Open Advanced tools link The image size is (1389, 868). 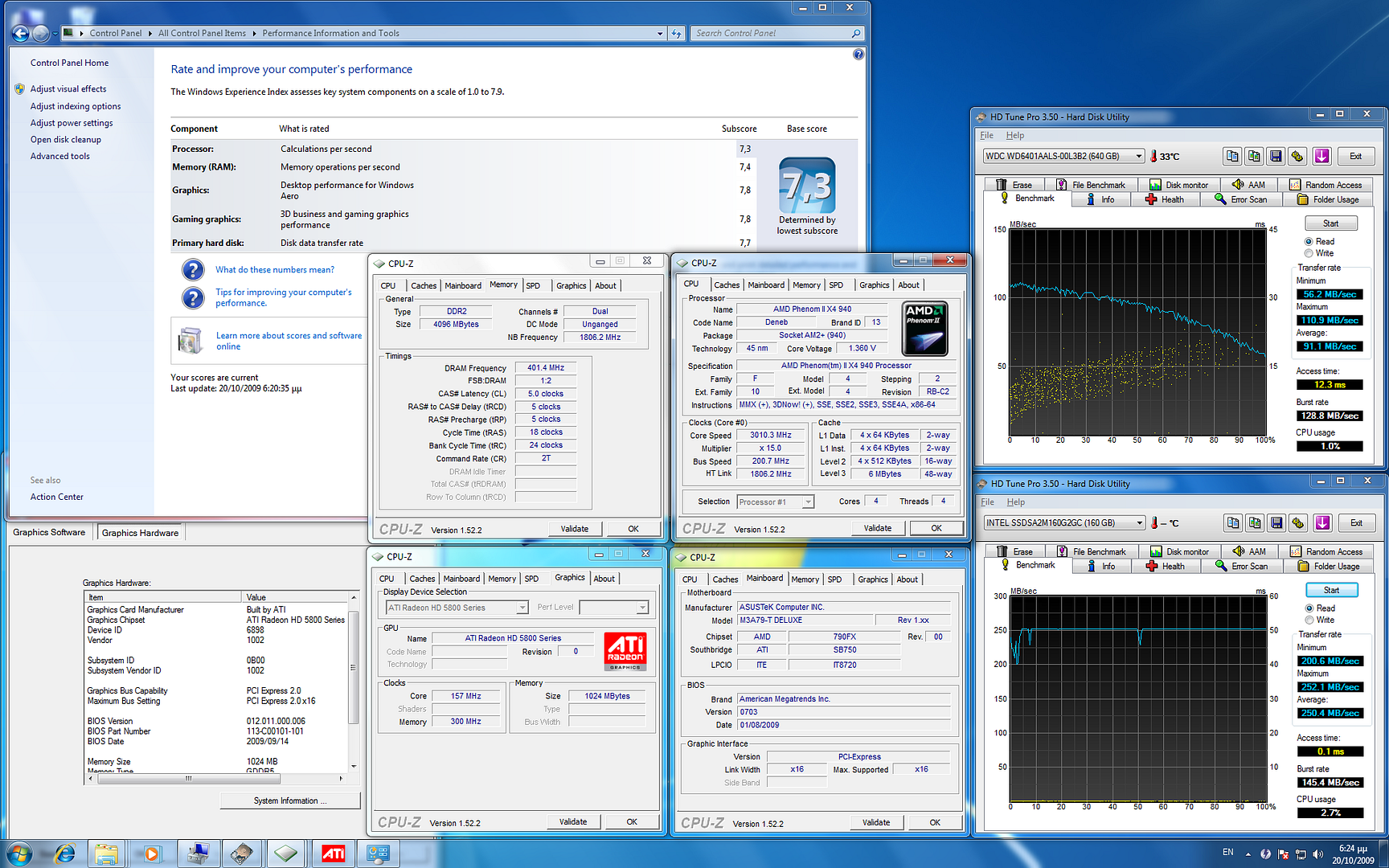pyautogui.click(x=60, y=156)
